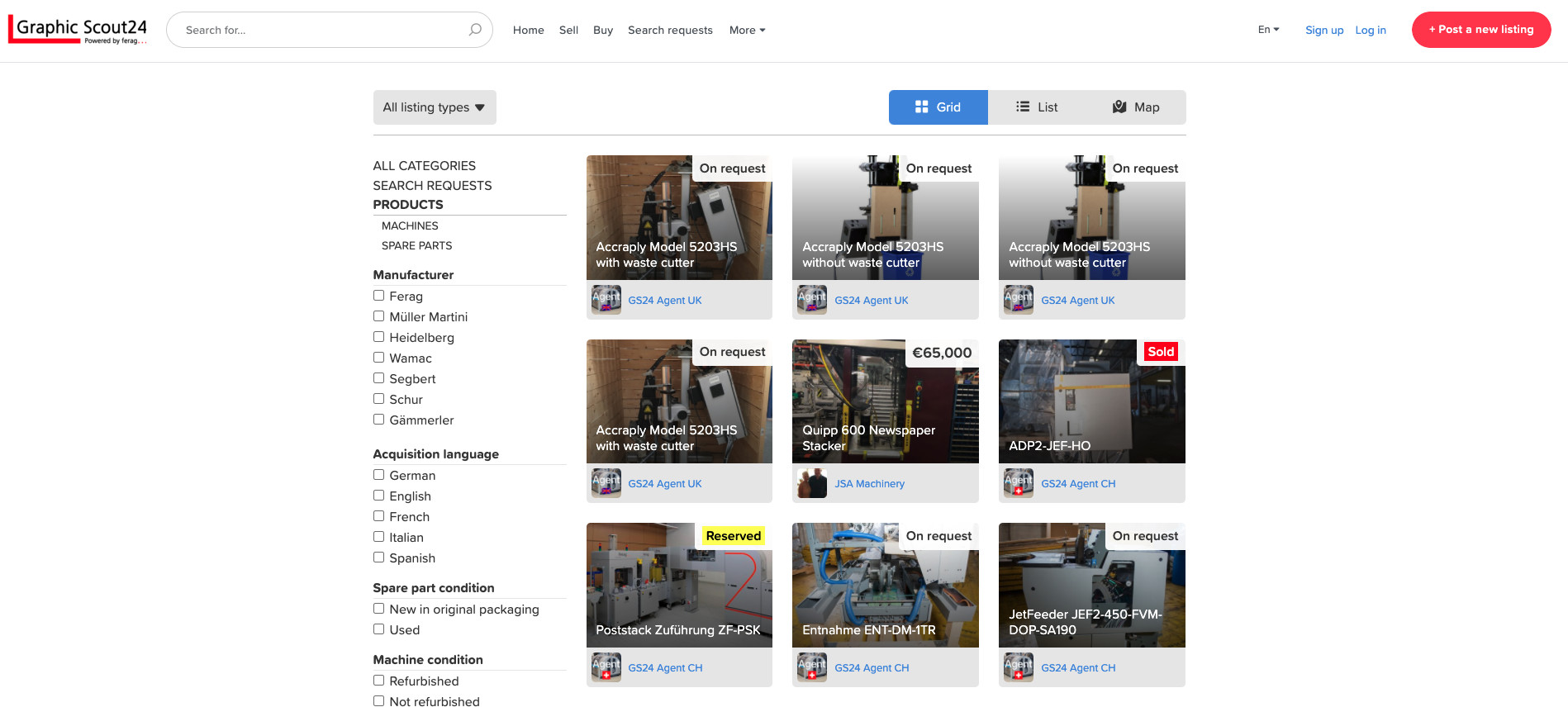This screenshot has width=1568, height=707.
Task: Click JSA Machinery seller link
Action: point(869,484)
